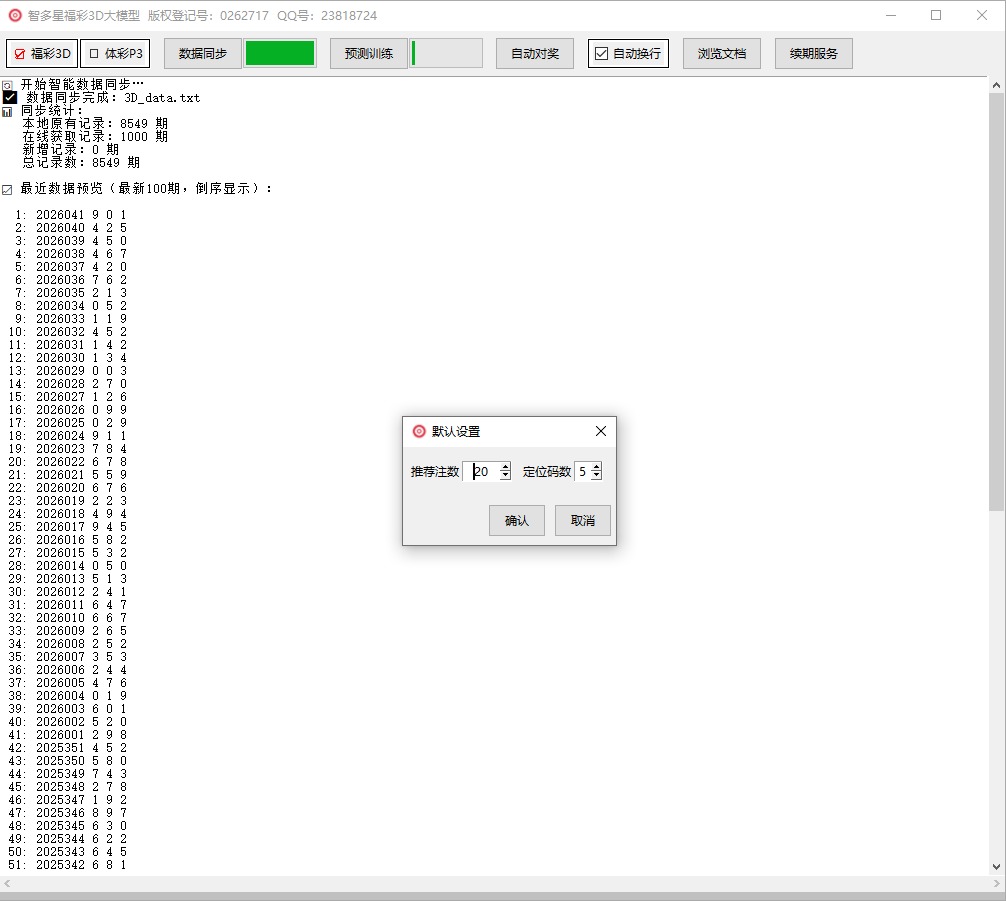
Task: Toggle the 自动换行 checkbox
Action: 627,54
